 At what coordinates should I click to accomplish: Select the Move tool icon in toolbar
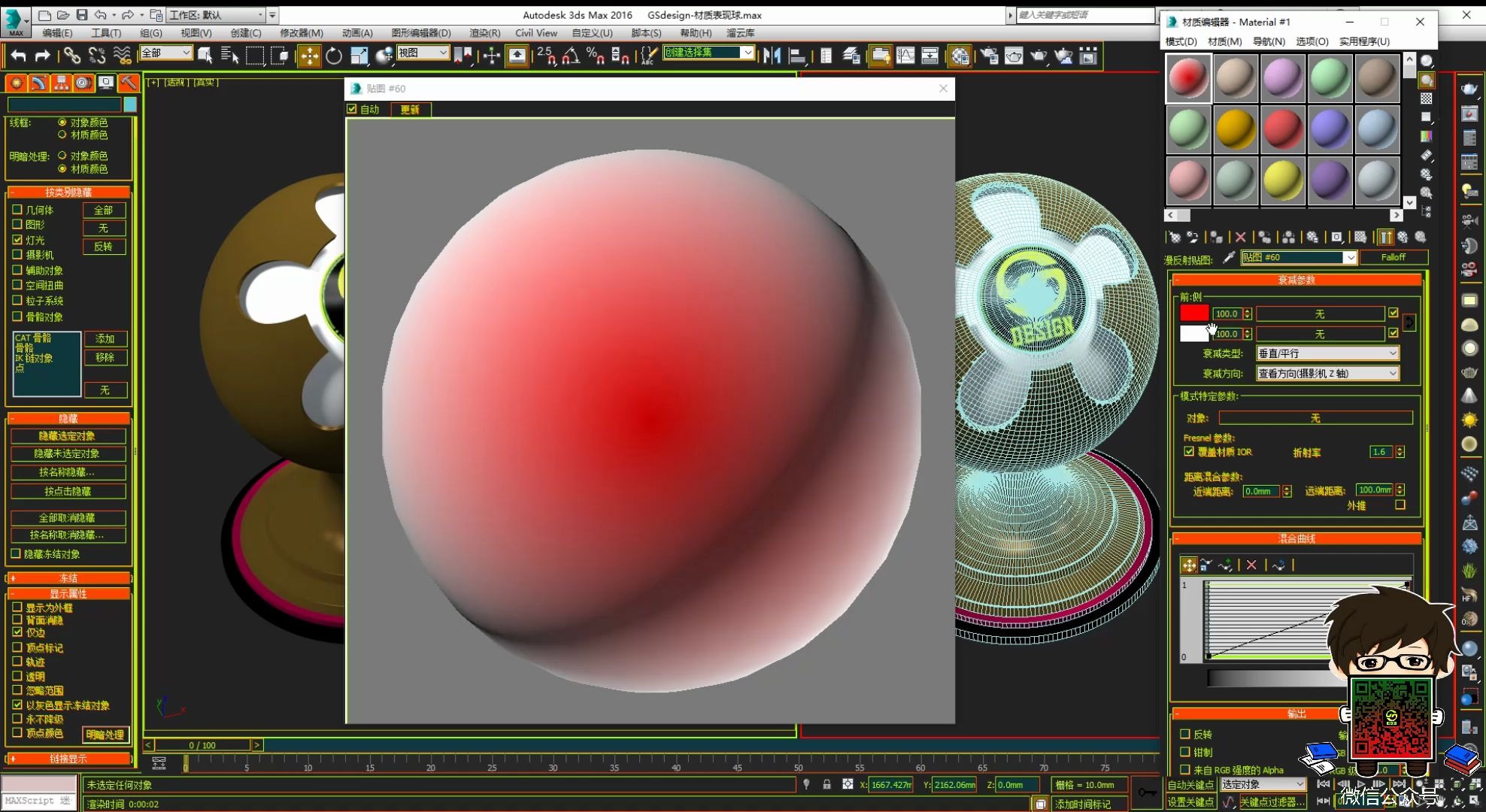[x=311, y=56]
